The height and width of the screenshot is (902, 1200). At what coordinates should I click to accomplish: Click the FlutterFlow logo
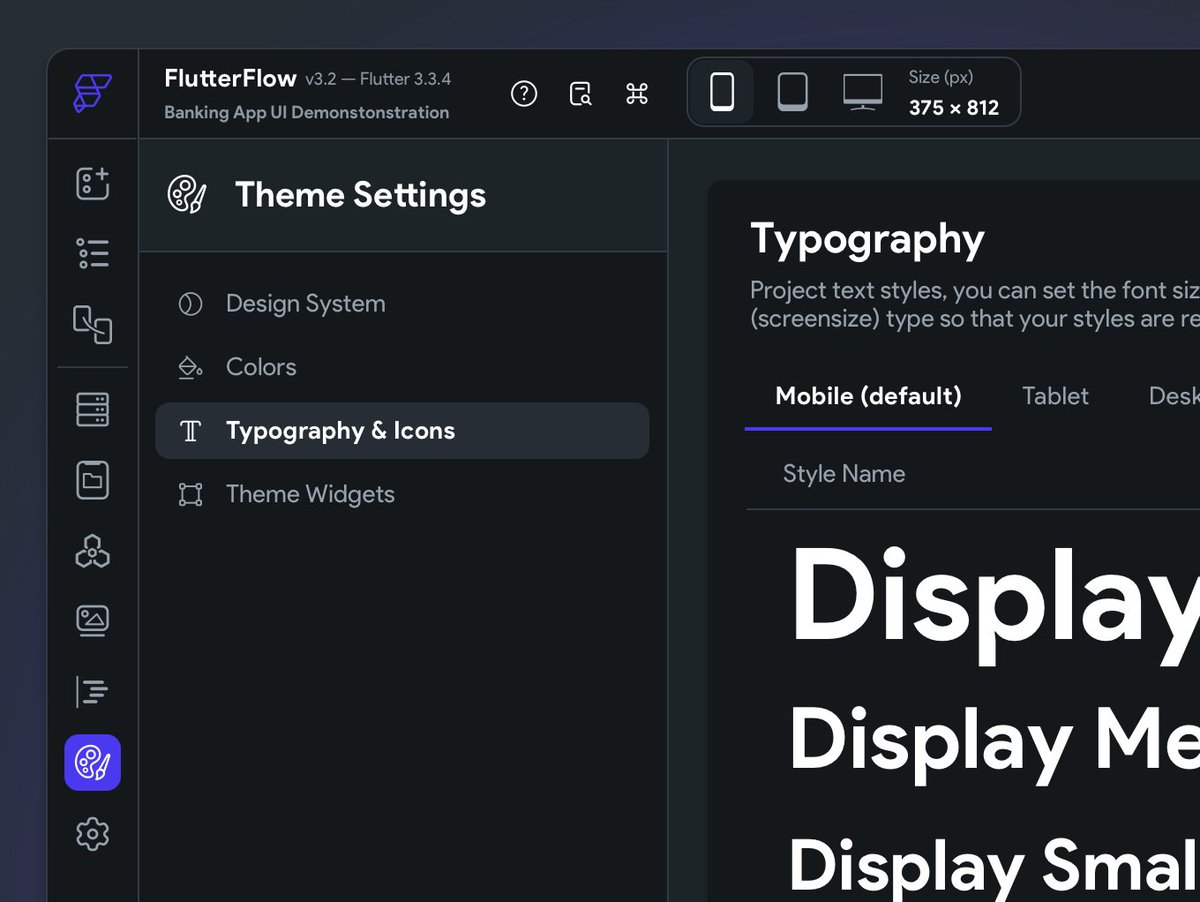(x=92, y=93)
